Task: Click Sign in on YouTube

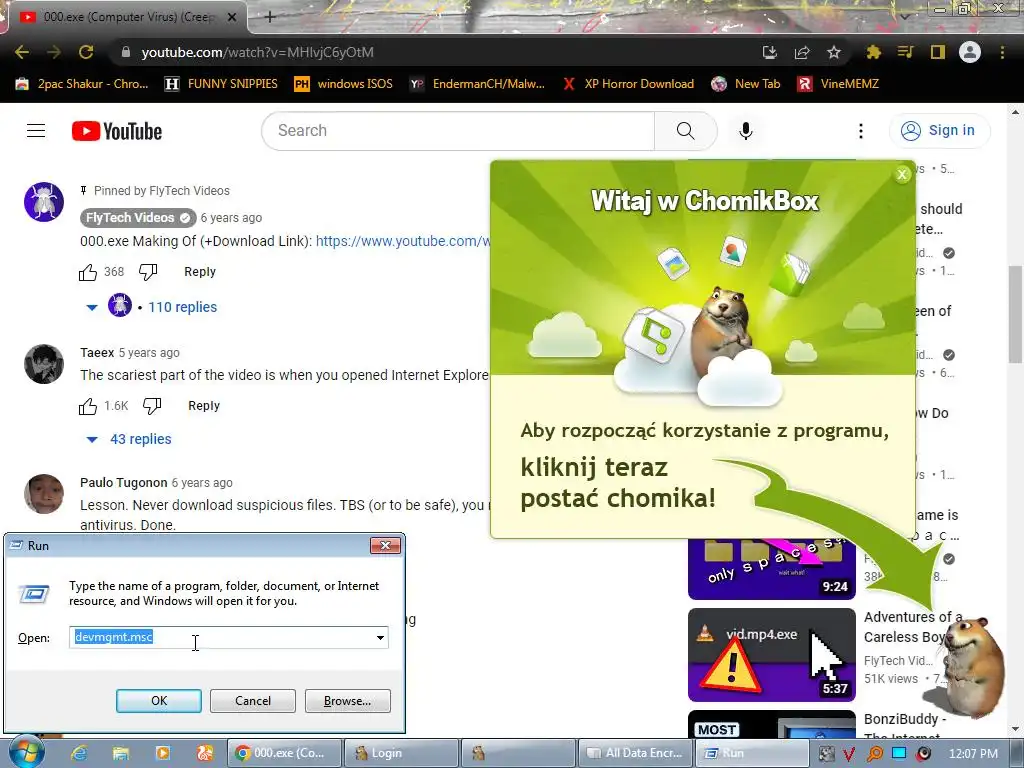Action: tap(939, 131)
